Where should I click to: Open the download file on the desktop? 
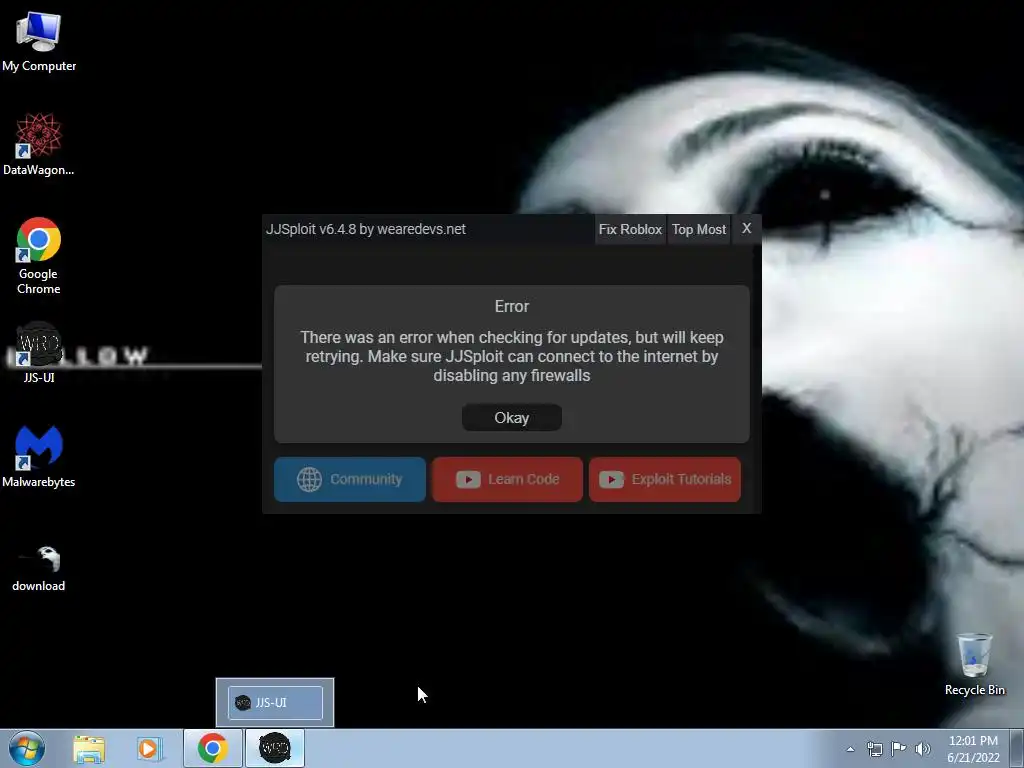click(39, 568)
